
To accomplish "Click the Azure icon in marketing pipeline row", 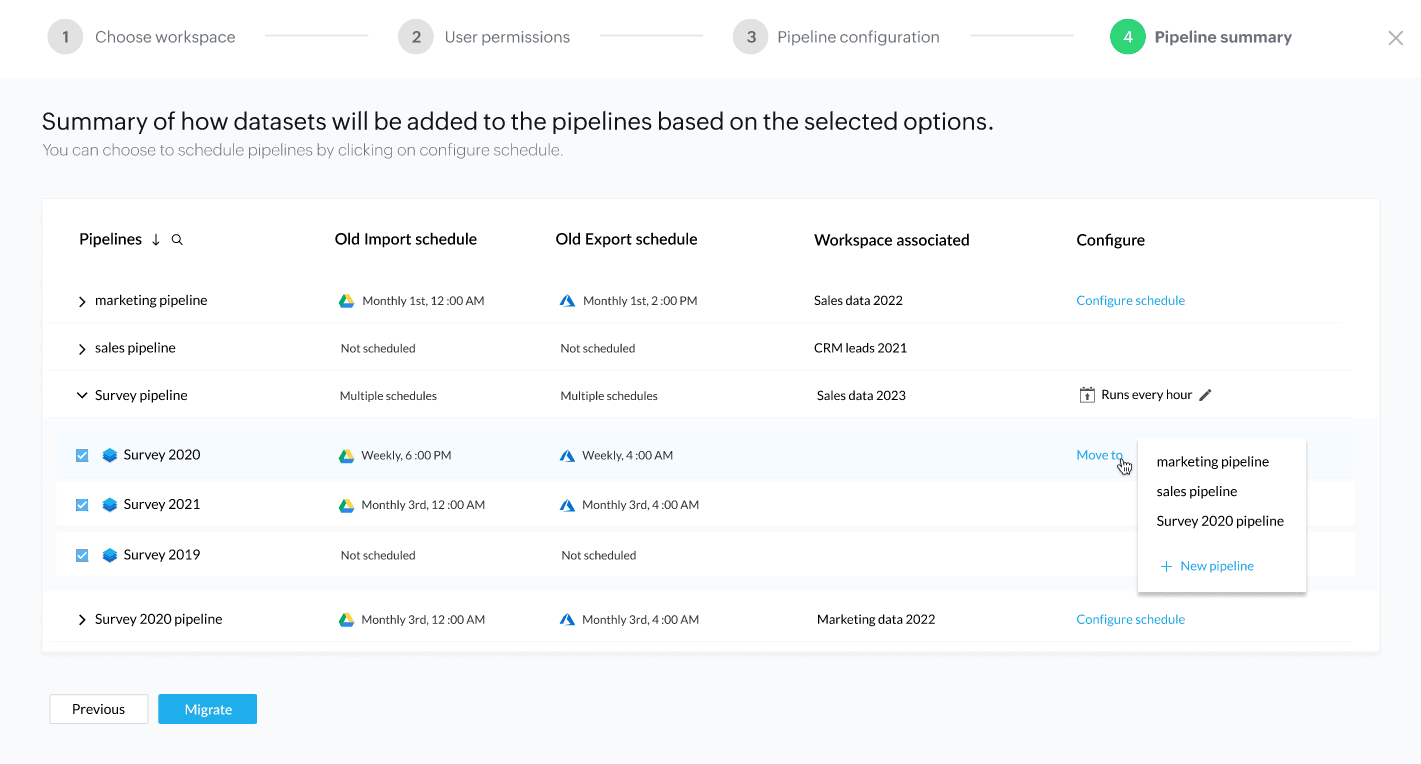I will [567, 301].
